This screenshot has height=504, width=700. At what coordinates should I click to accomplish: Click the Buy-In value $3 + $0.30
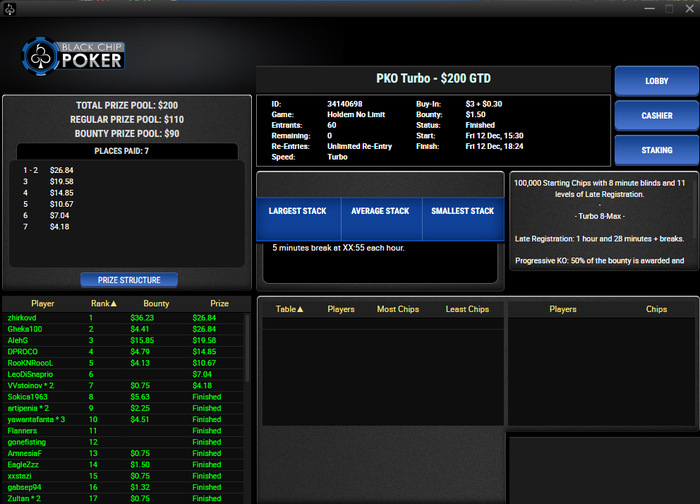pyautogui.click(x=483, y=104)
